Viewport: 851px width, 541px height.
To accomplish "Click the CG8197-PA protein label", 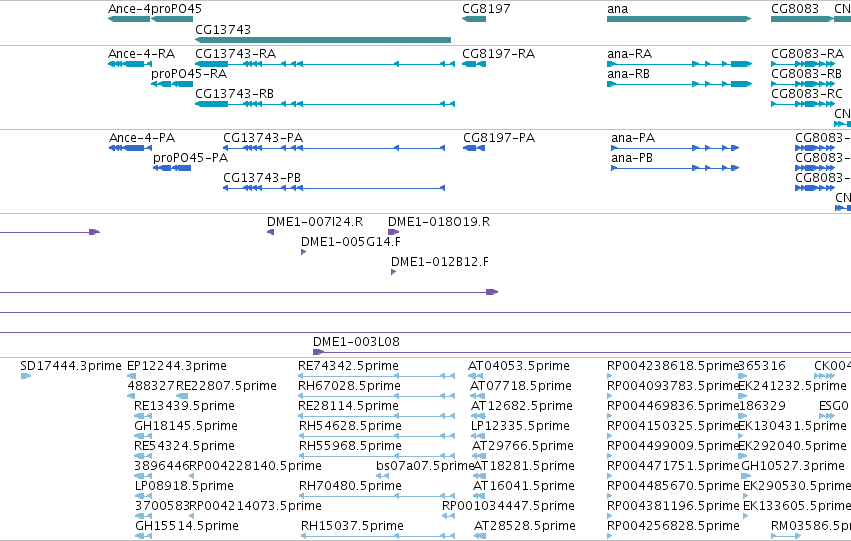I will 499,138.
